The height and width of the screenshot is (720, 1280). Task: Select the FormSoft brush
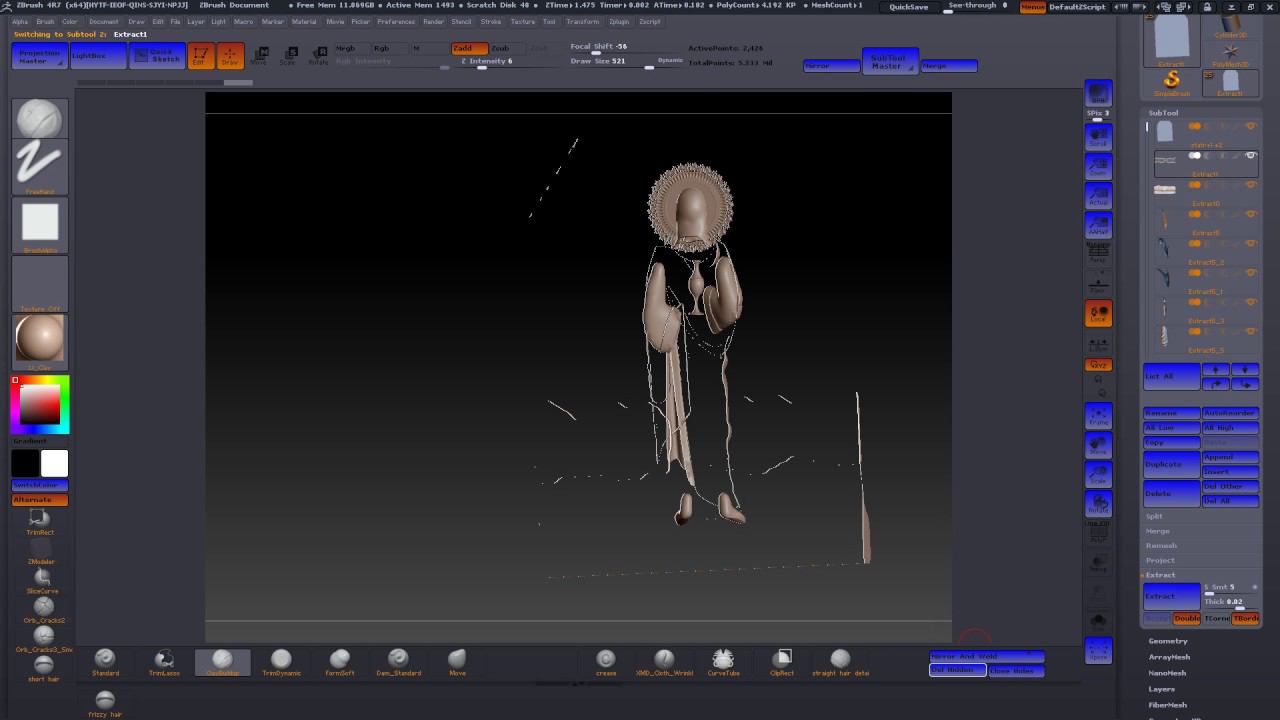(x=340, y=659)
